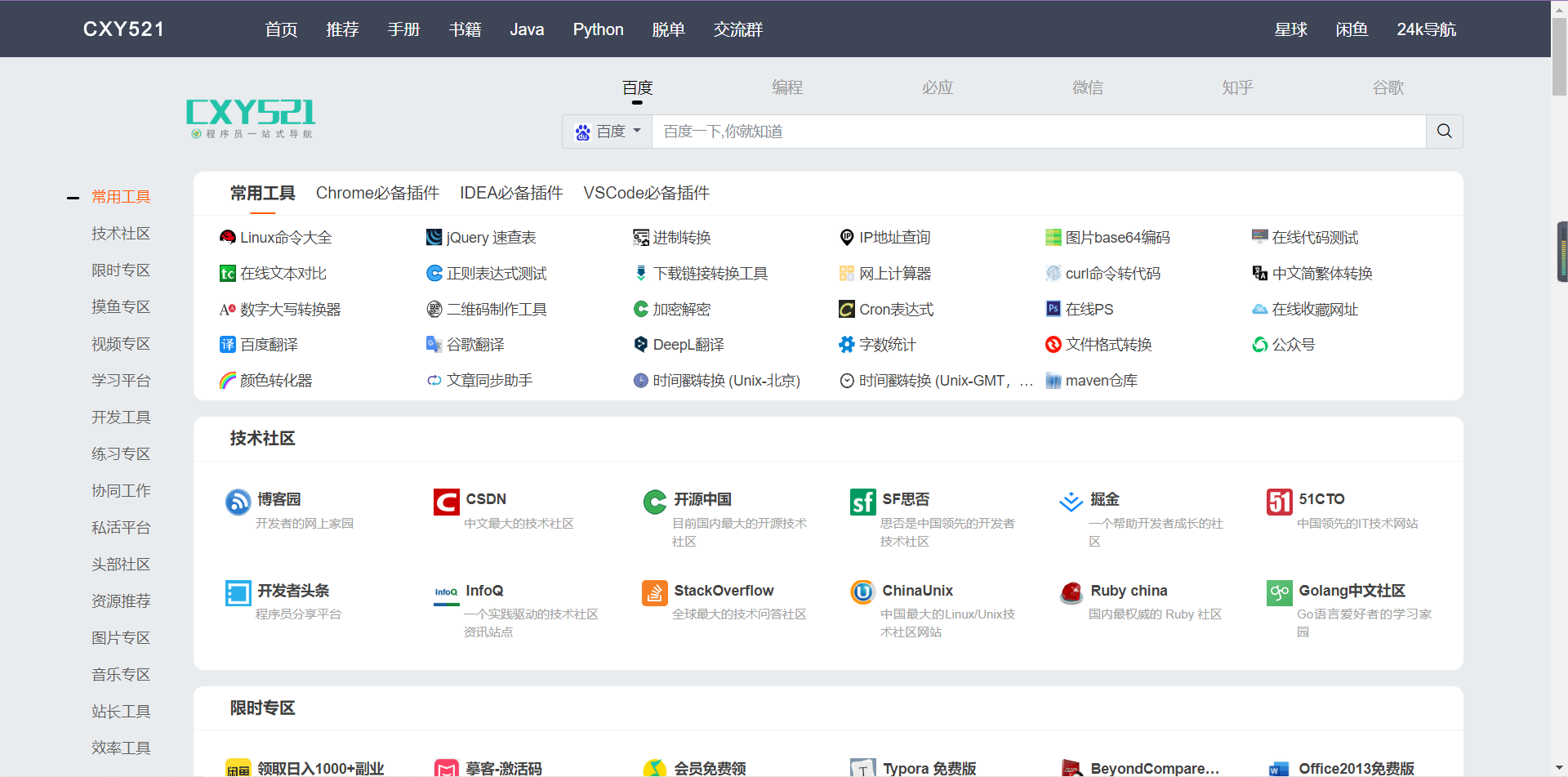The width and height of the screenshot is (1568, 777).
Task: Click the 正则表达式测试 icon
Action: click(x=434, y=274)
